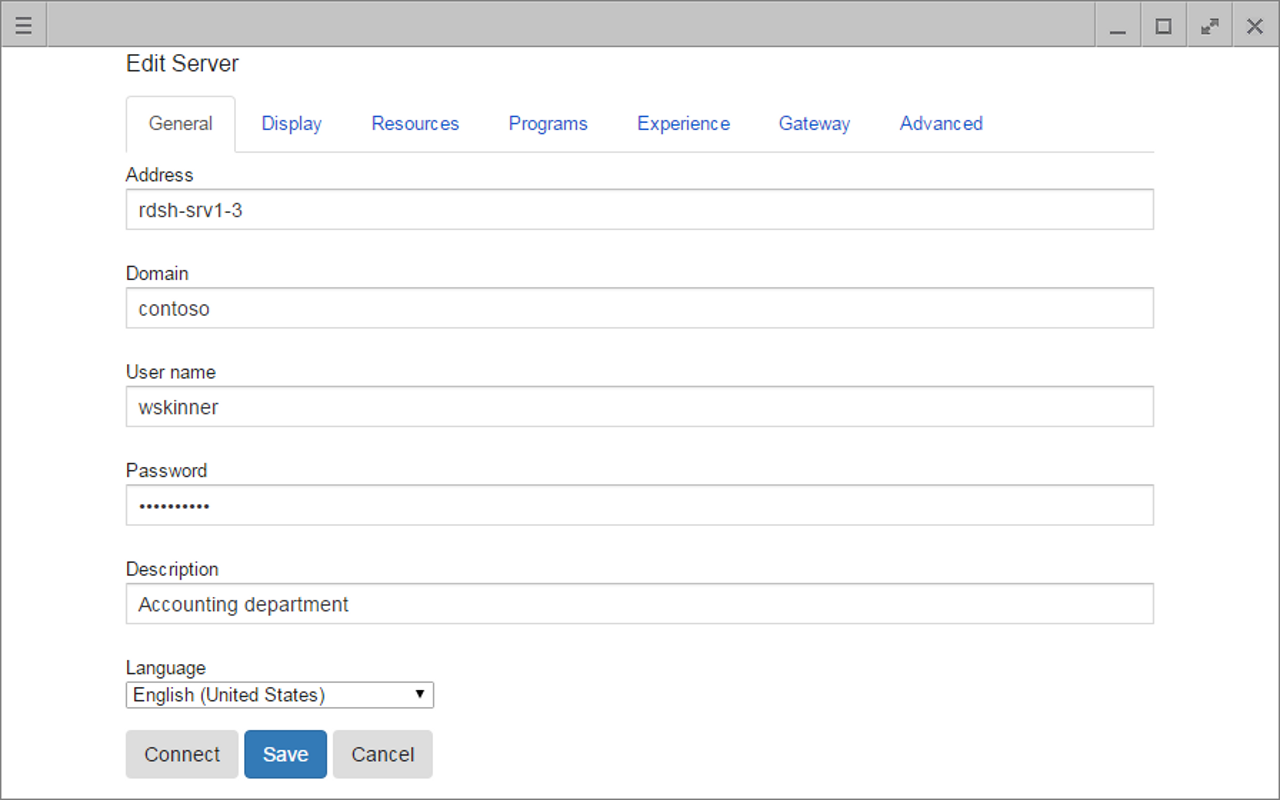Switch to the Display tab
Viewport: 1280px width, 800px height.
(x=292, y=124)
